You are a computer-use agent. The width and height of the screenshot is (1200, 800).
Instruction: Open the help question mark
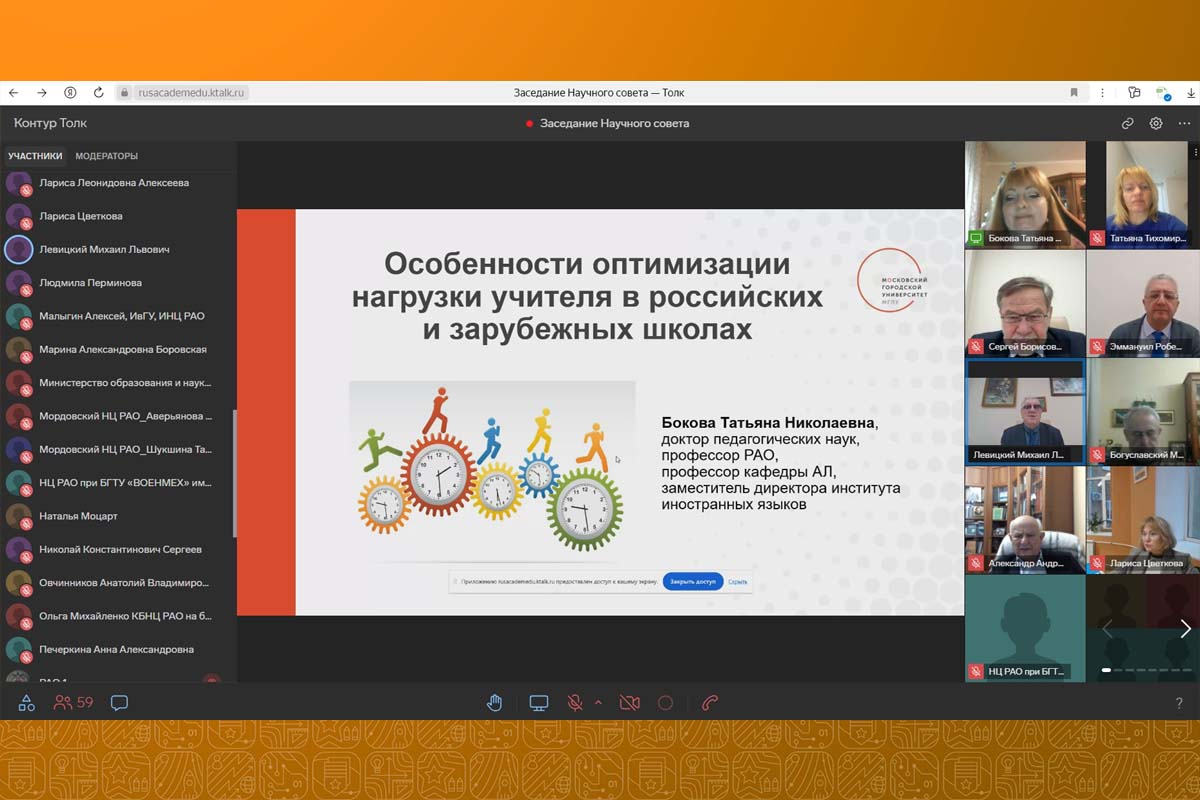tap(1179, 704)
